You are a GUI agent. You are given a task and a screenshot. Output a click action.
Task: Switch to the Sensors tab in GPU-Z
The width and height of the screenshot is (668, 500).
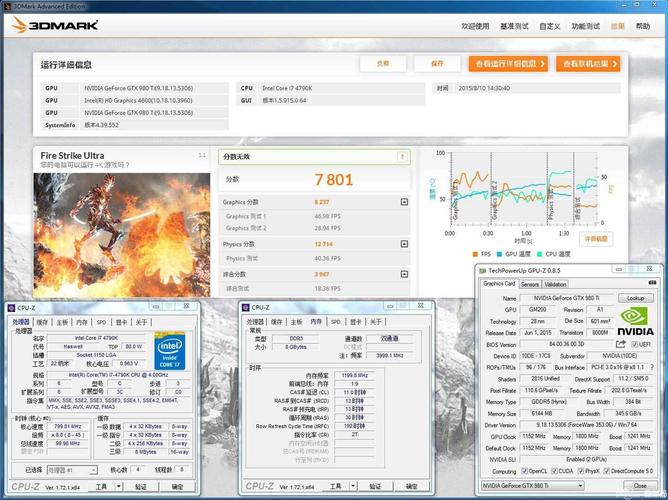tap(530, 284)
